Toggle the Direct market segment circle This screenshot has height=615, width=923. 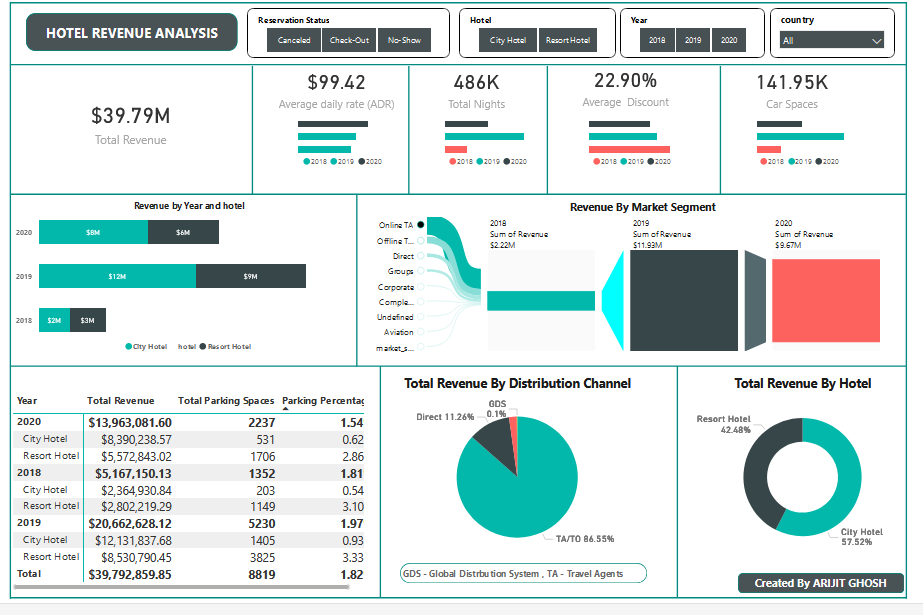(420, 256)
